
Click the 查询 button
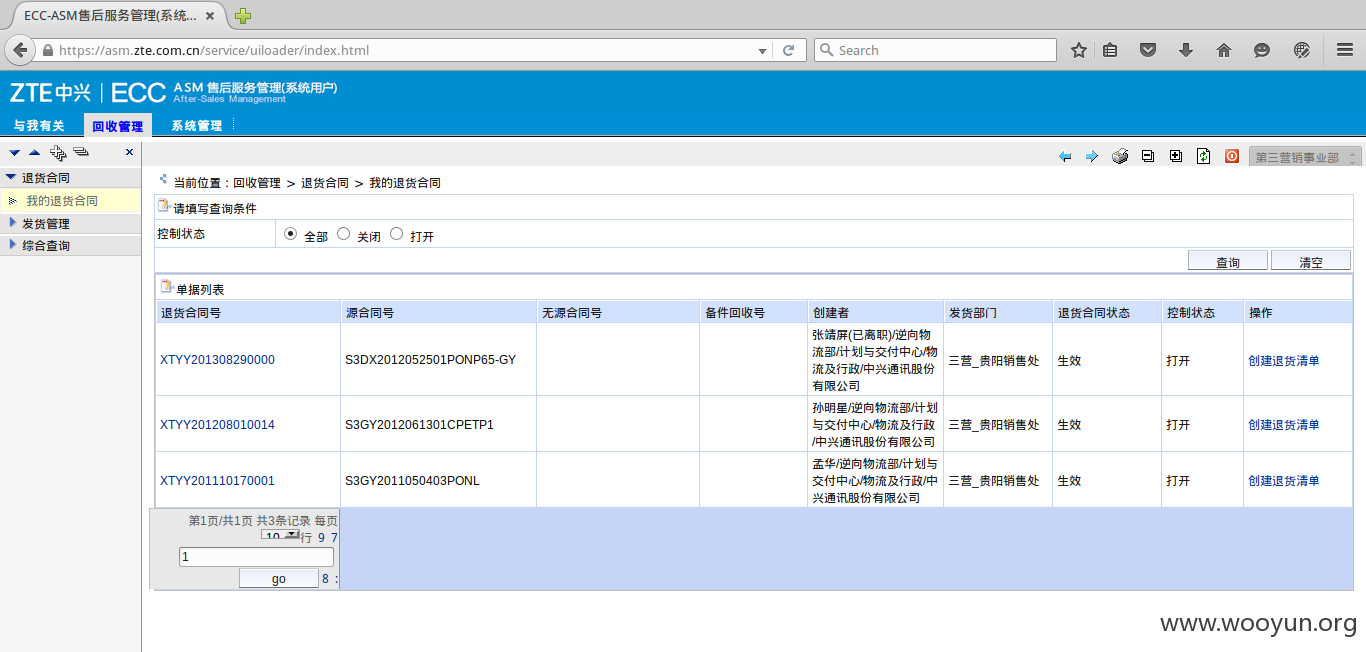[x=1228, y=261]
